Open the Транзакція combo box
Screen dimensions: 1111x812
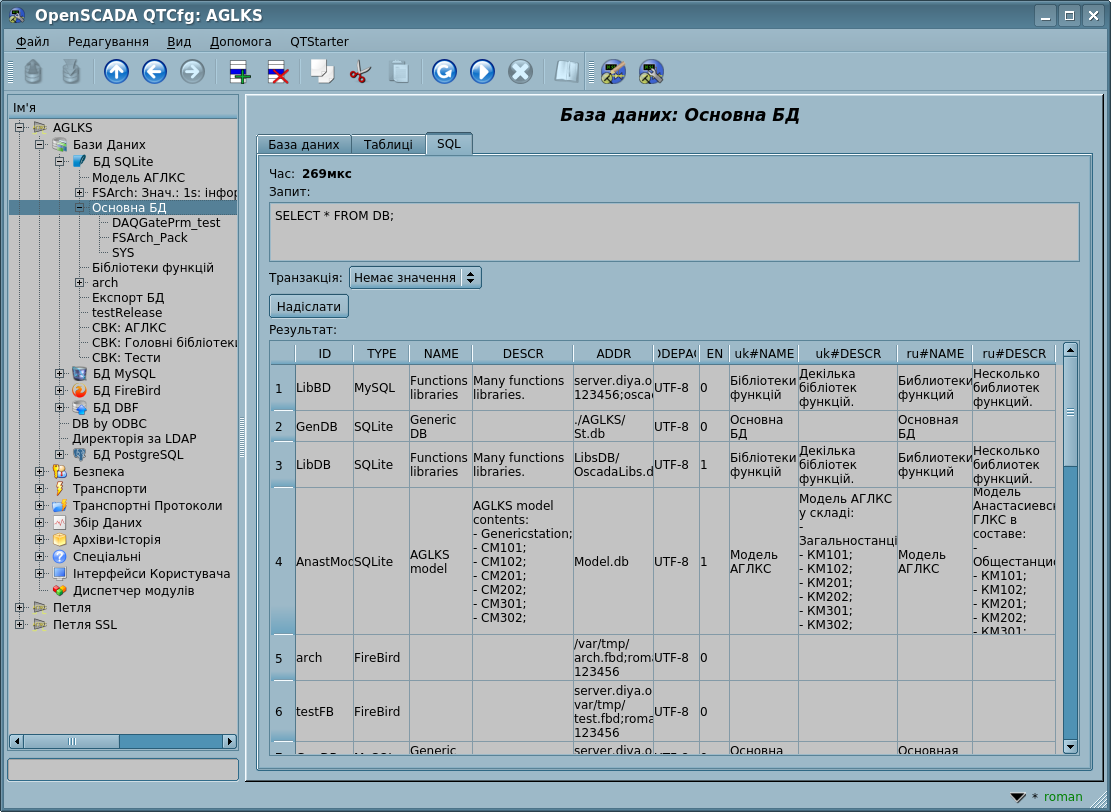tap(415, 277)
